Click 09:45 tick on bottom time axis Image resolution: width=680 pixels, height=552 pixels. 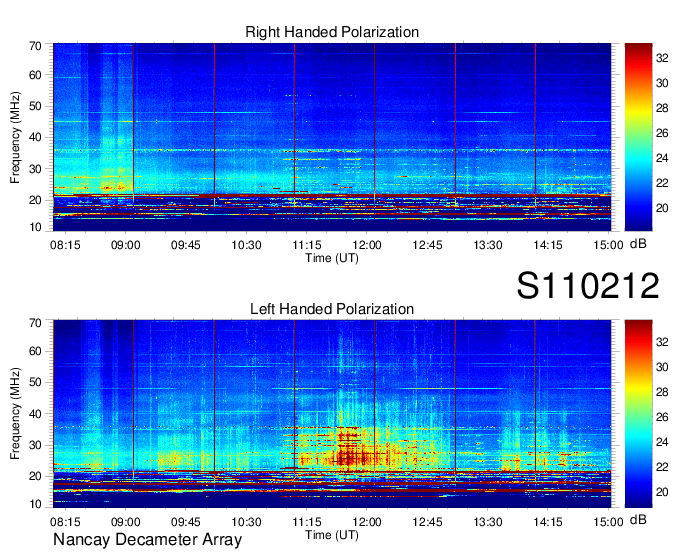coord(186,522)
